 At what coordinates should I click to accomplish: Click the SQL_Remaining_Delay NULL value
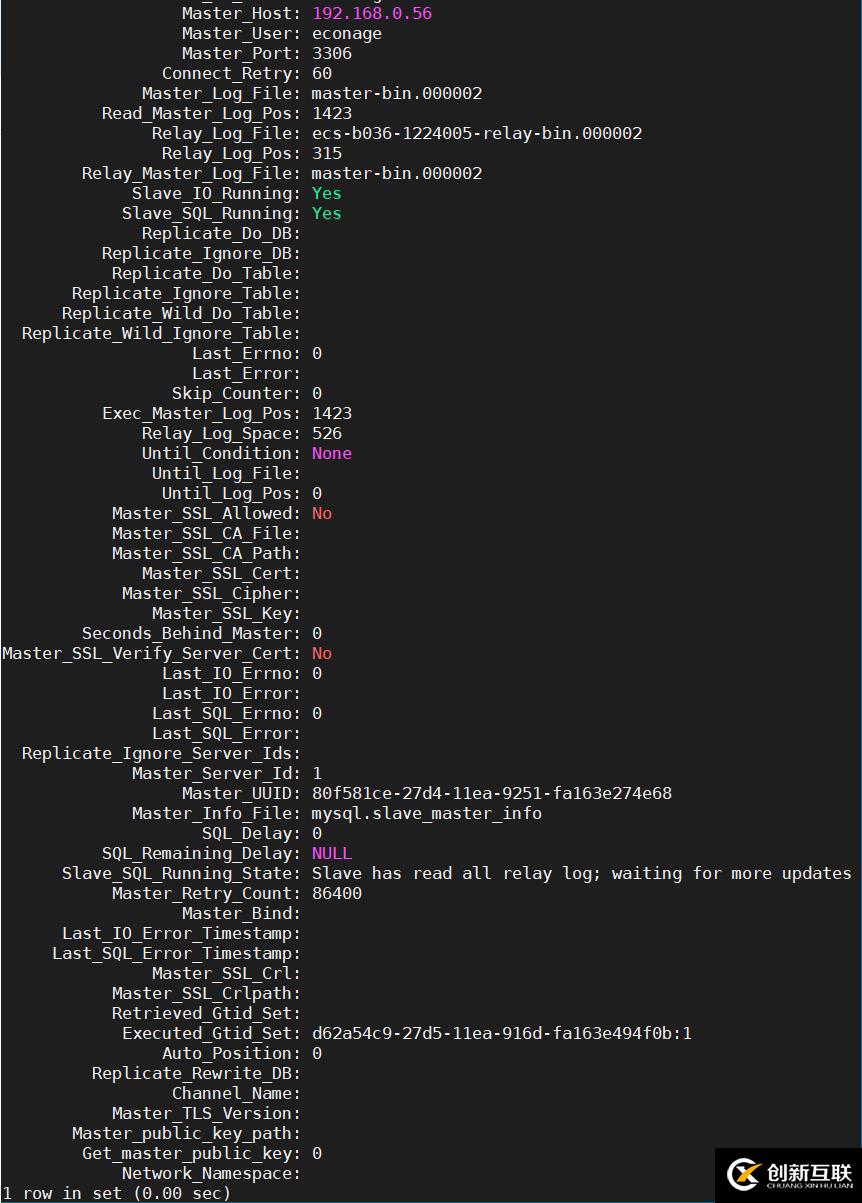click(332, 853)
